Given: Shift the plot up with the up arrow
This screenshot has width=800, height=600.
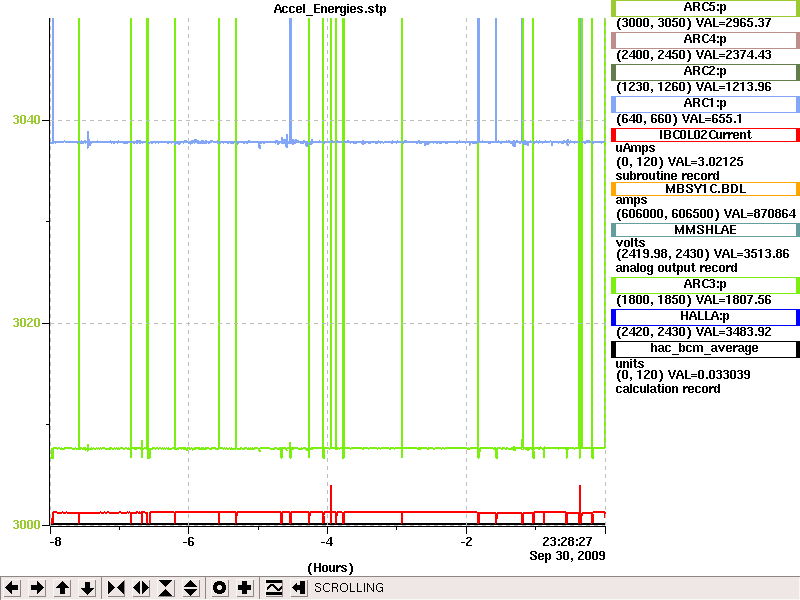Looking at the screenshot, I should pyautogui.click(x=62, y=588).
